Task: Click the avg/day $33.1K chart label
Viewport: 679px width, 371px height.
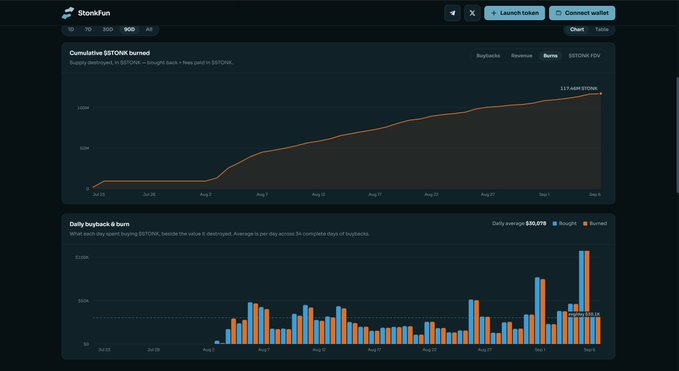Action: tap(584, 314)
